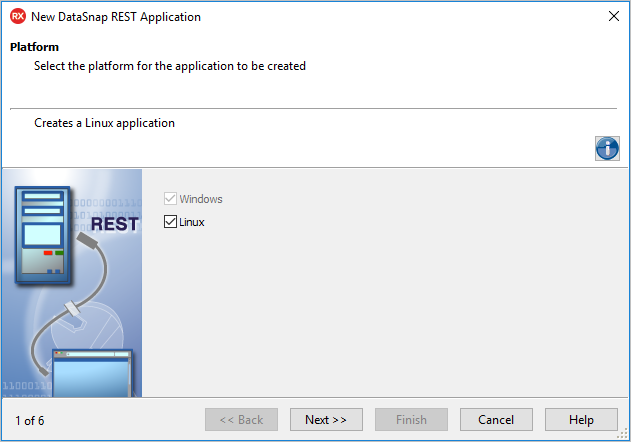Click the disabled Back button

pos(241,419)
